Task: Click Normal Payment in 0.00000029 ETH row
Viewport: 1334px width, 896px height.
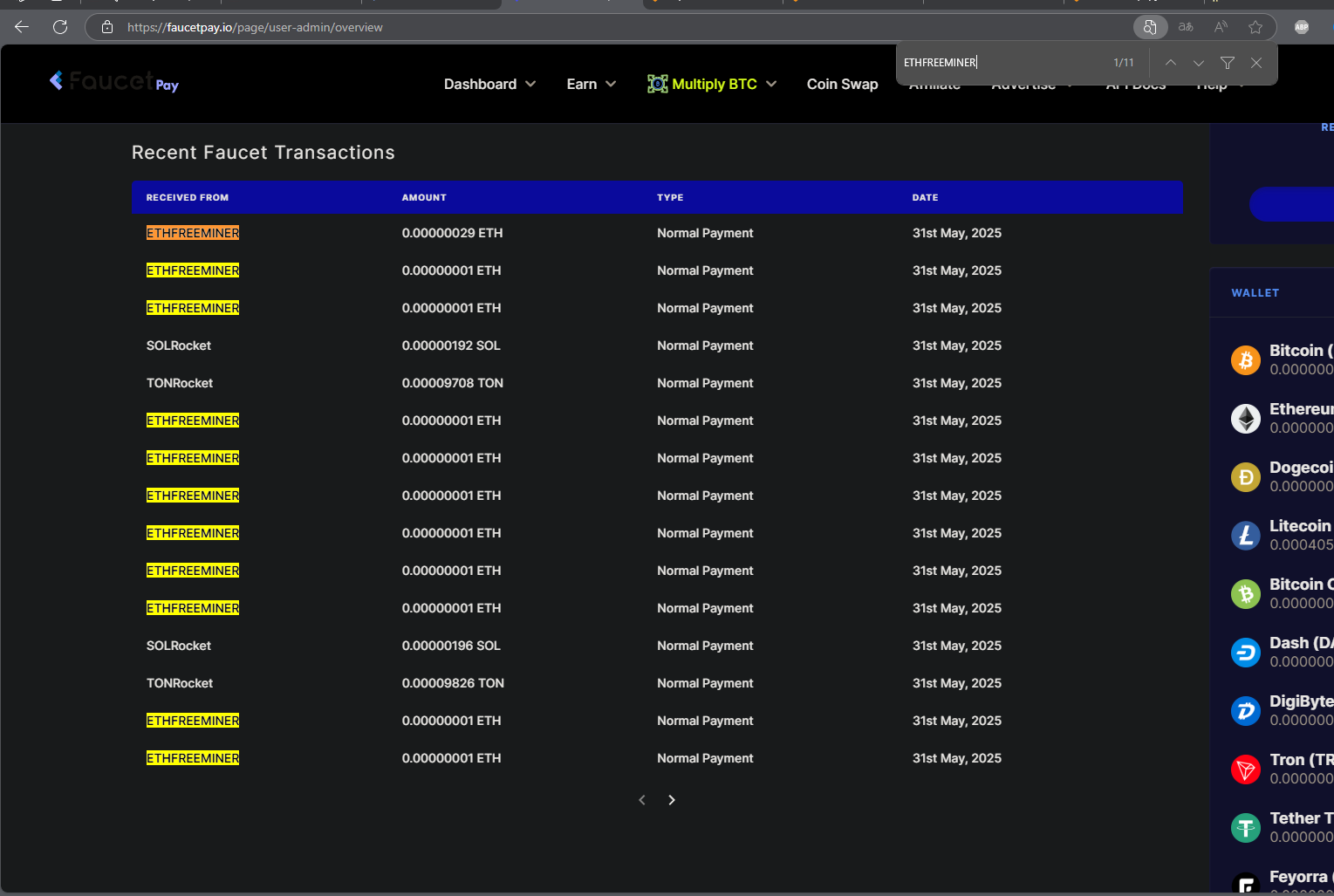Action: [705, 233]
